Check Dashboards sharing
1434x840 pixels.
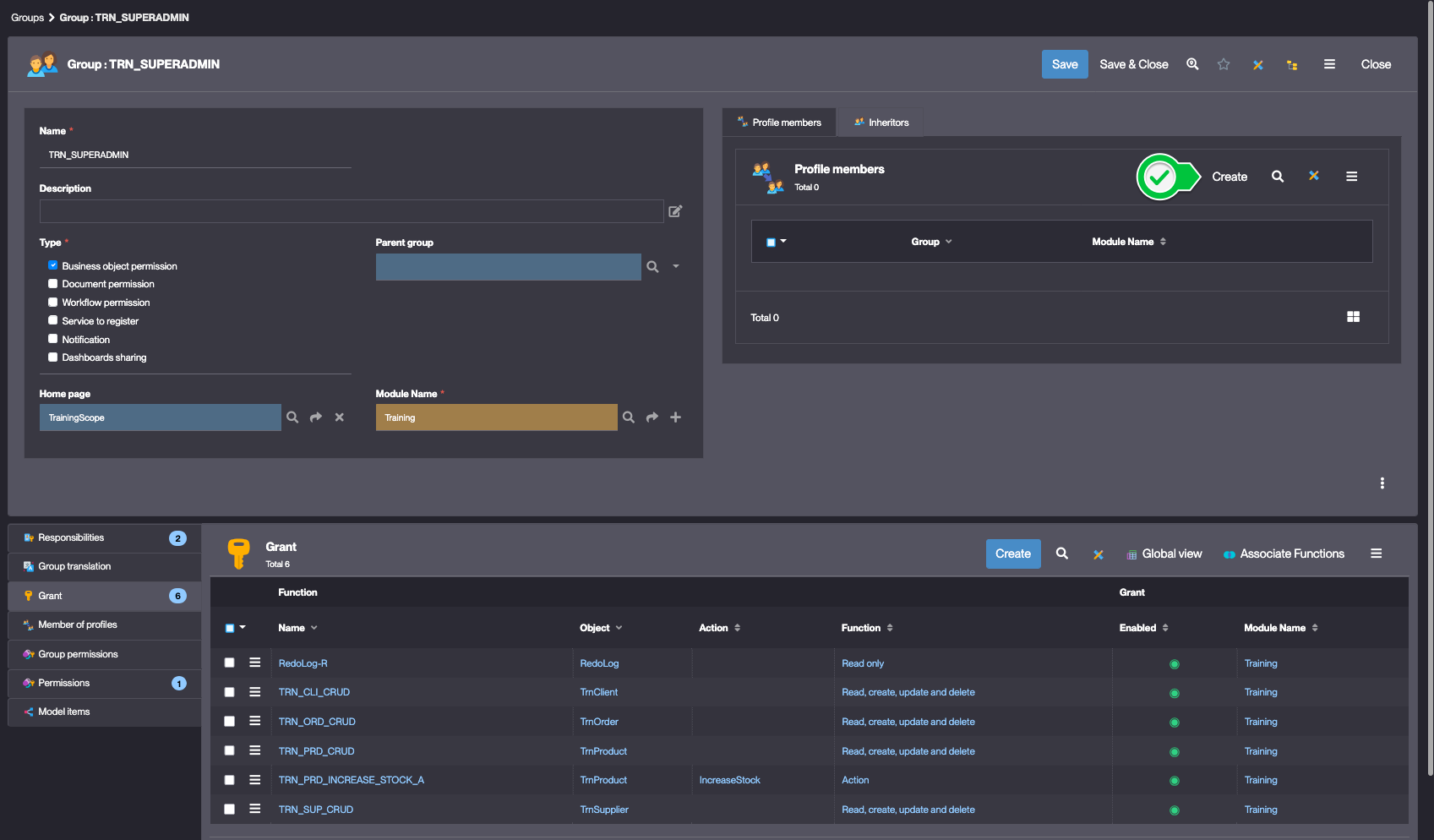(53, 357)
